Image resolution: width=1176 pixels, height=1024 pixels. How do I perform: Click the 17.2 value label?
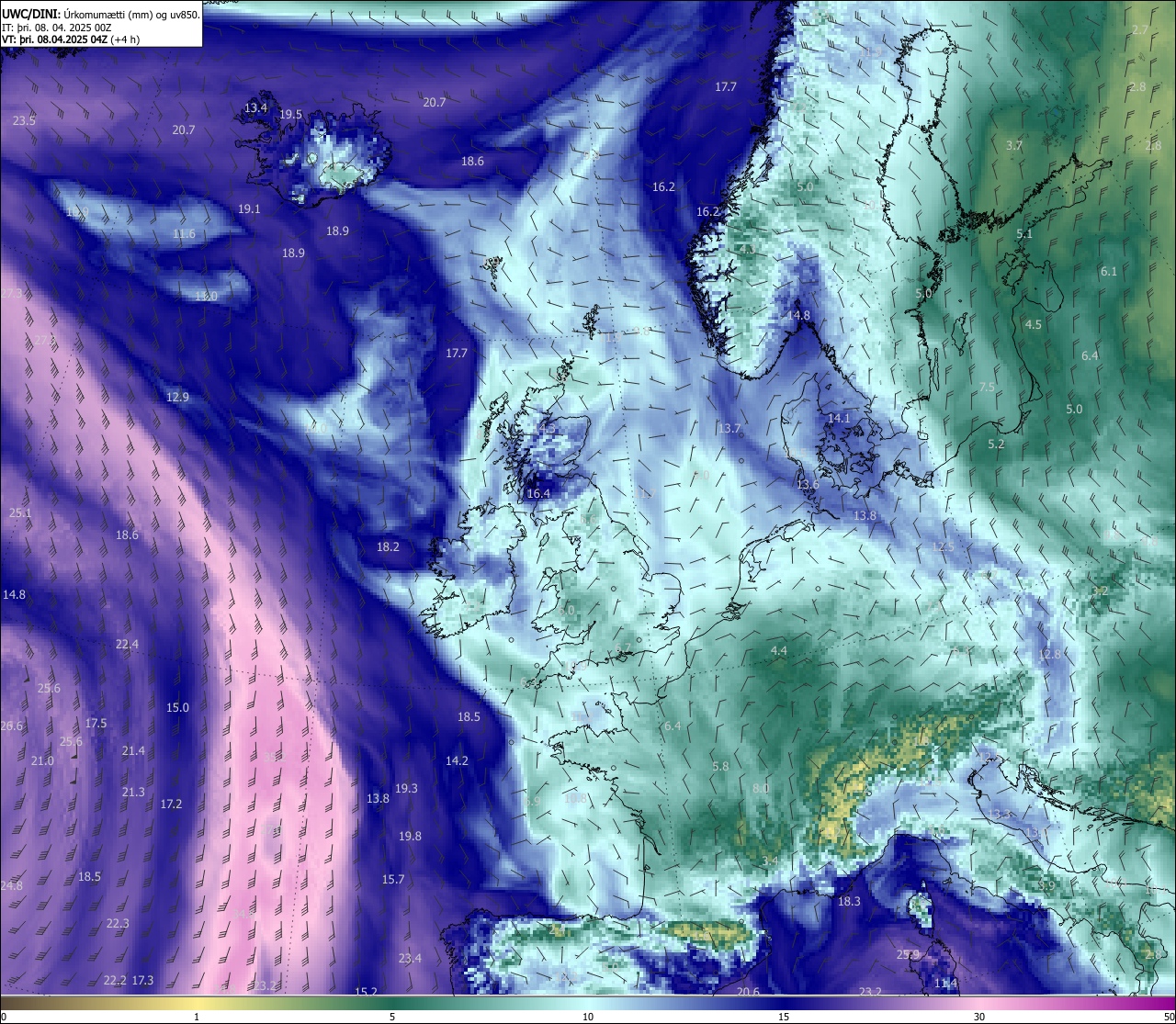pyautogui.click(x=171, y=804)
